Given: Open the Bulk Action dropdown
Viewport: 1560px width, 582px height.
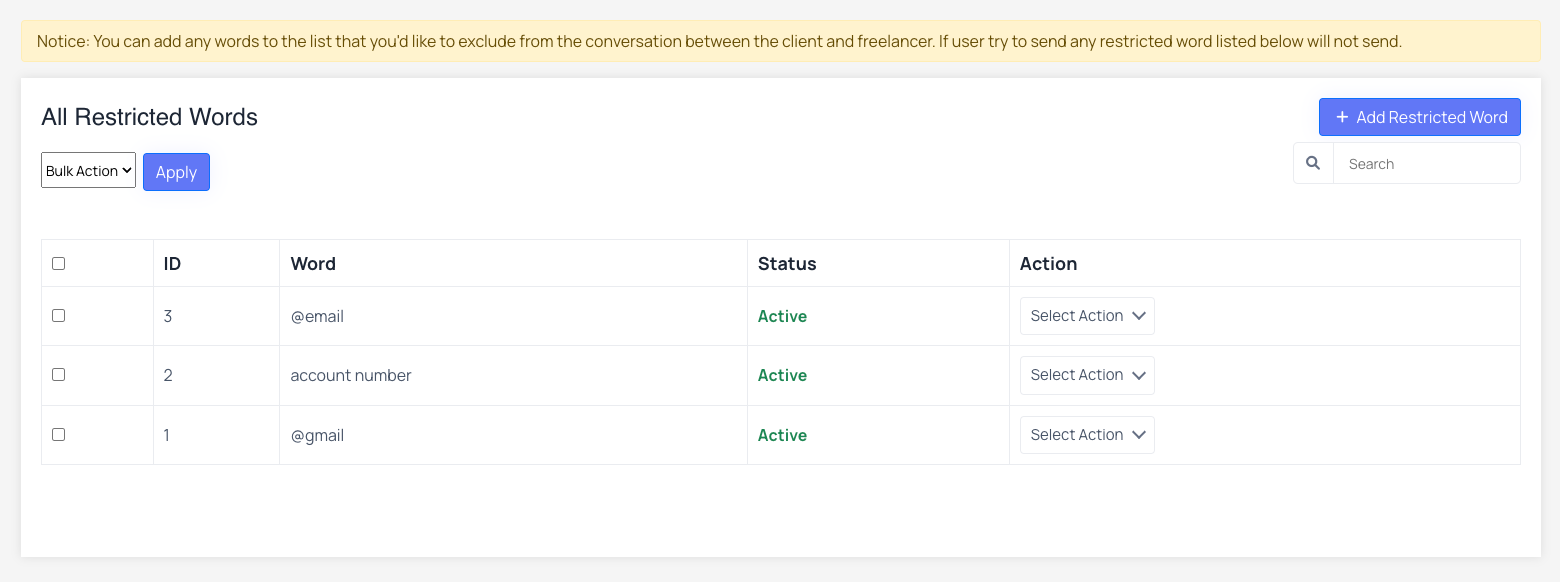Looking at the screenshot, I should point(88,170).
